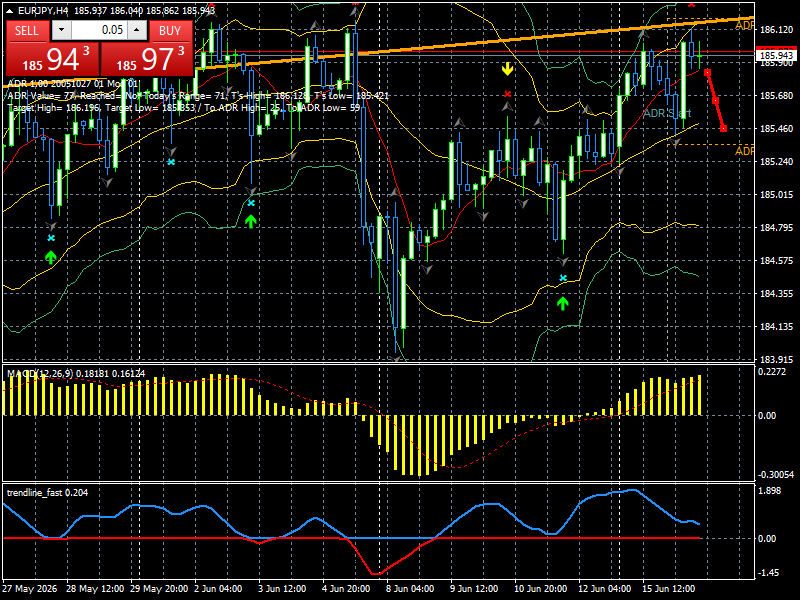Click trendline scale value -1.45

tap(768, 572)
